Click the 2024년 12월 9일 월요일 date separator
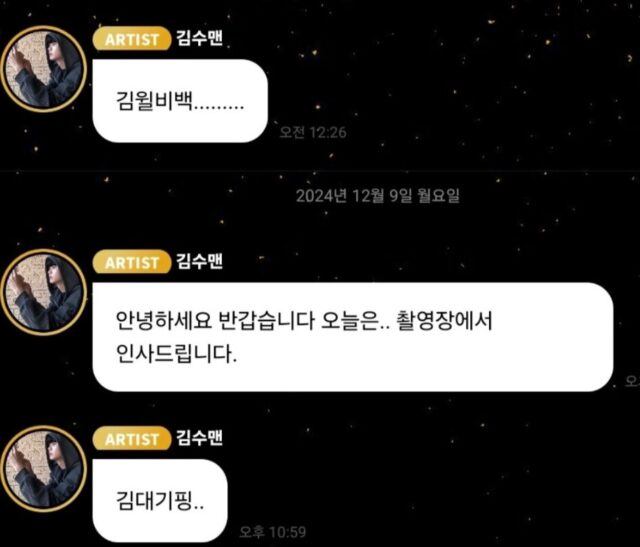 (377, 196)
